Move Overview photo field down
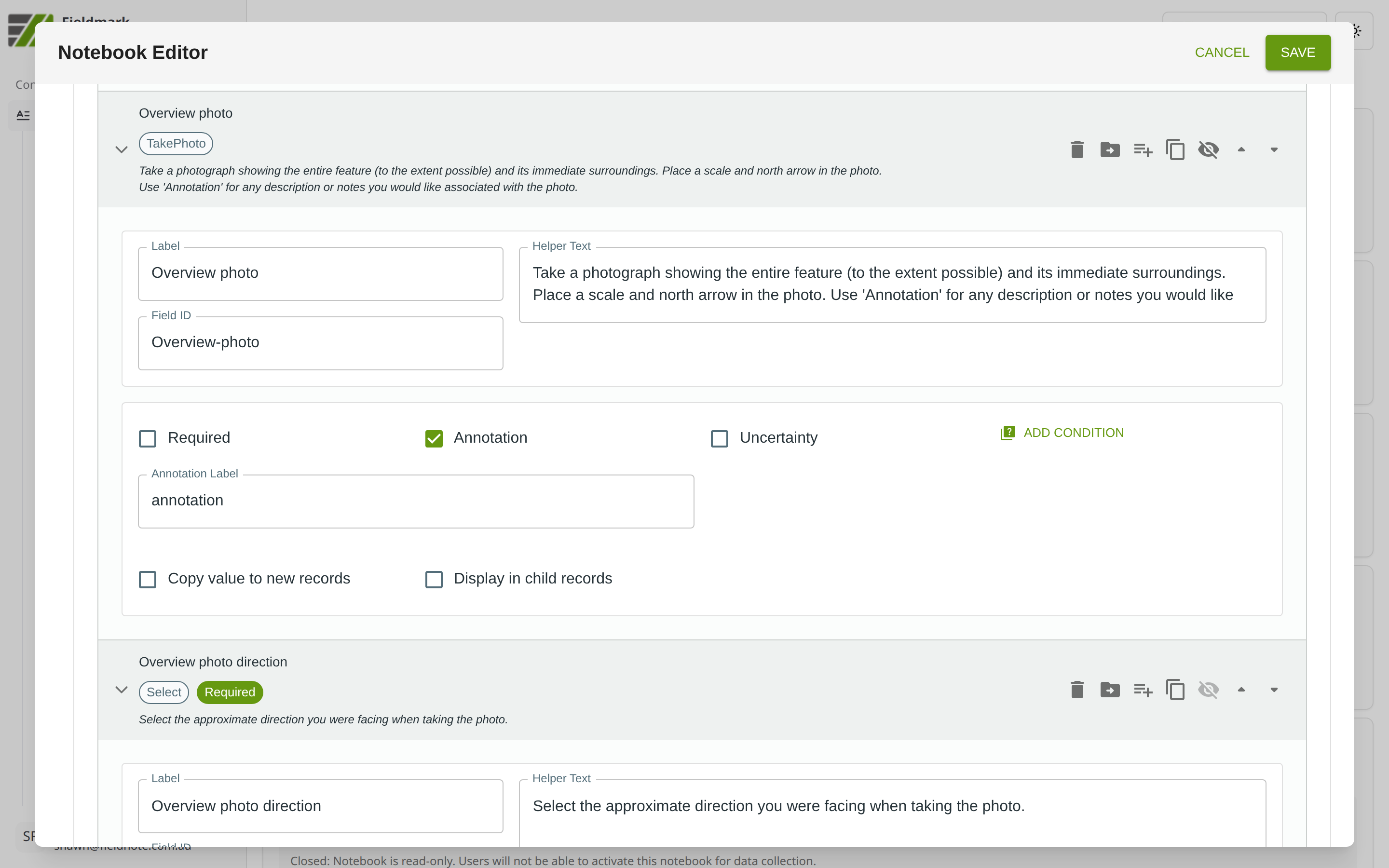Image resolution: width=1389 pixels, height=868 pixels. click(1274, 150)
